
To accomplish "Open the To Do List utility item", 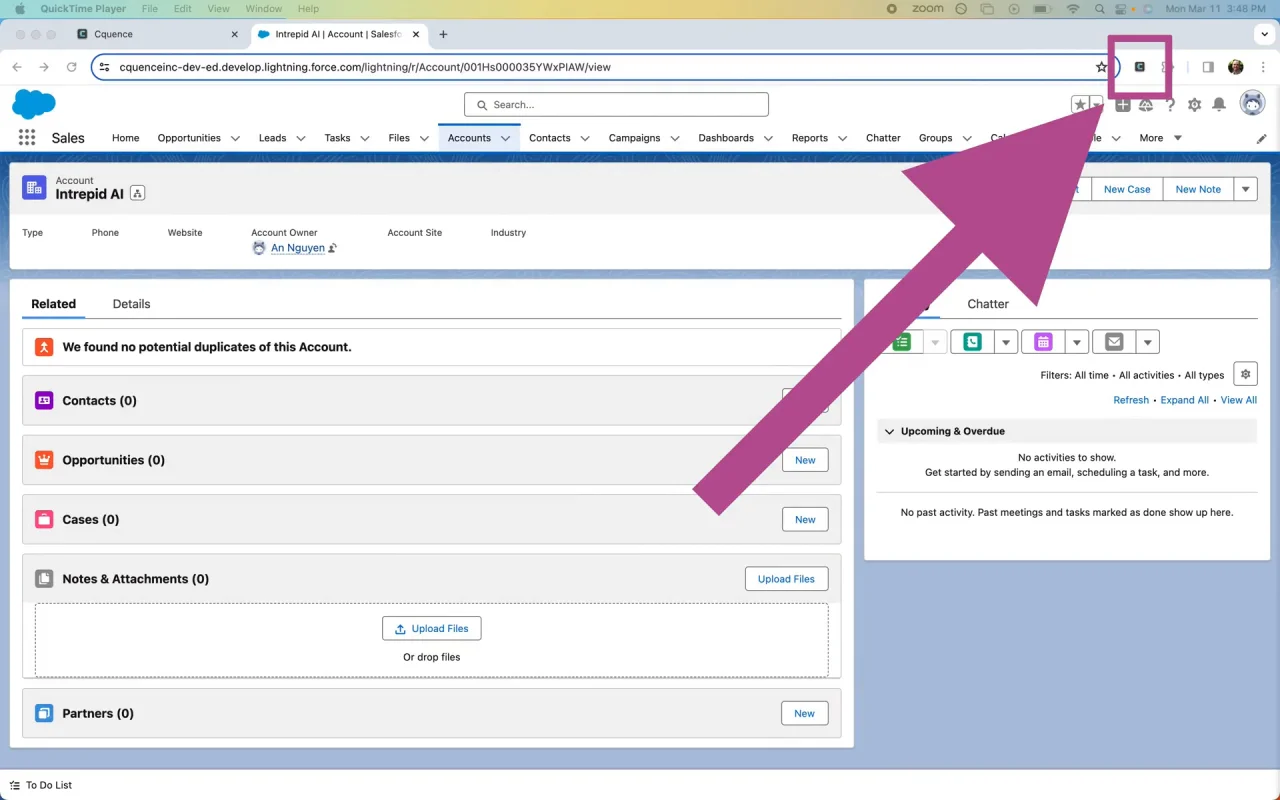I will tap(41, 785).
